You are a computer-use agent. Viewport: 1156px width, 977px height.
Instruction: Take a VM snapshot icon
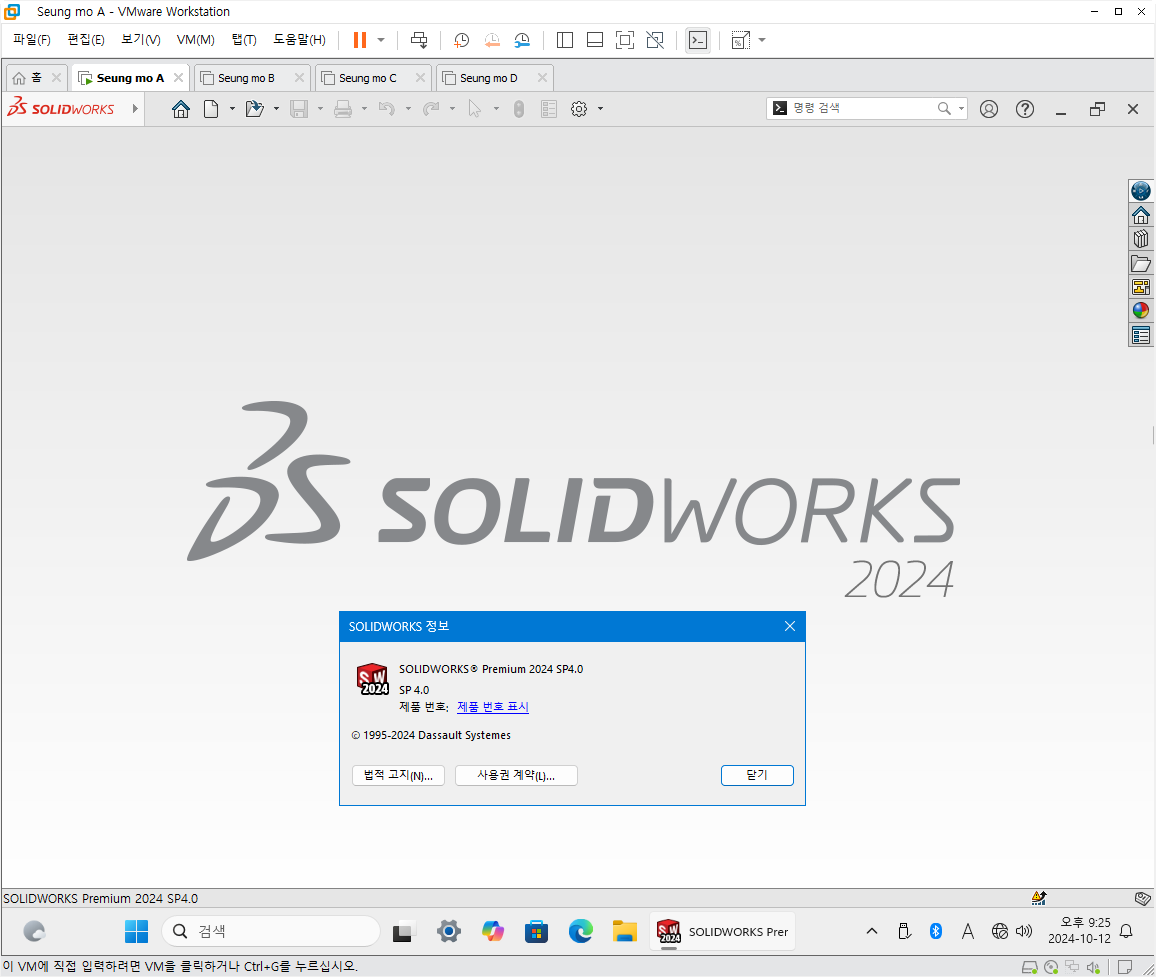[462, 40]
